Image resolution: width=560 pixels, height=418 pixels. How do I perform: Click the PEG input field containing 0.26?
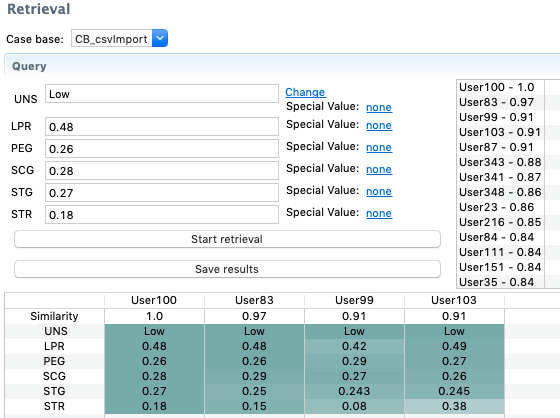pyautogui.click(x=162, y=149)
